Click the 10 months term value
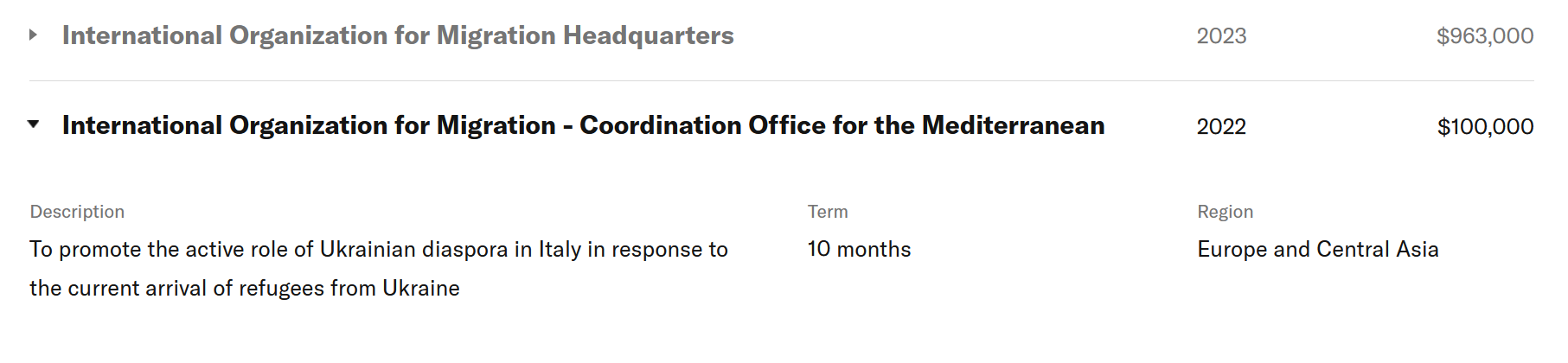The width and height of the screenshot is (1568, 363). click(859, 250)
